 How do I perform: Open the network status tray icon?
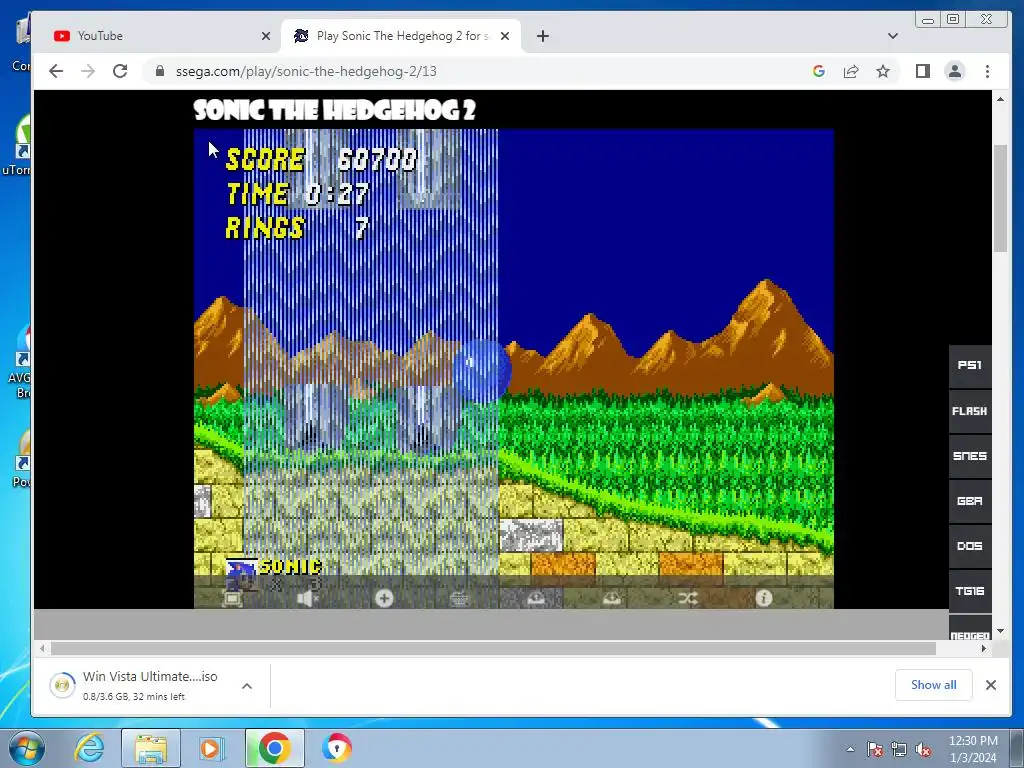[899, 749]
